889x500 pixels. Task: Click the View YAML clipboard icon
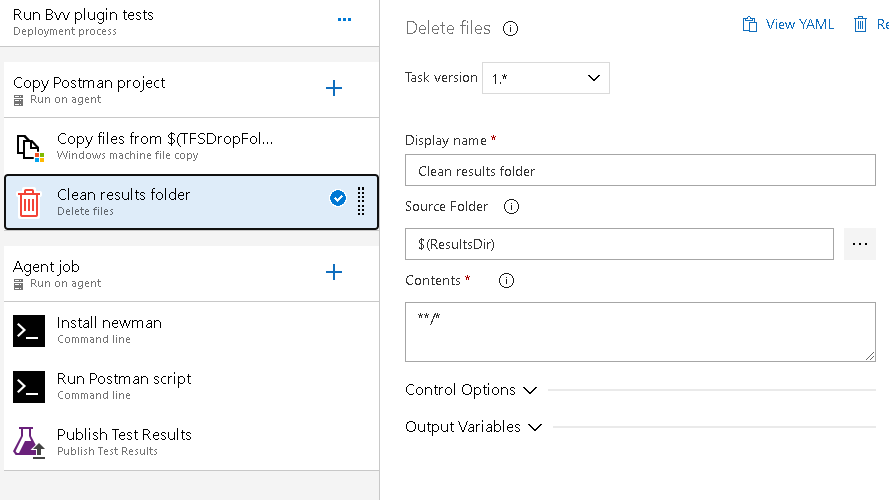[x=750, y=24]
